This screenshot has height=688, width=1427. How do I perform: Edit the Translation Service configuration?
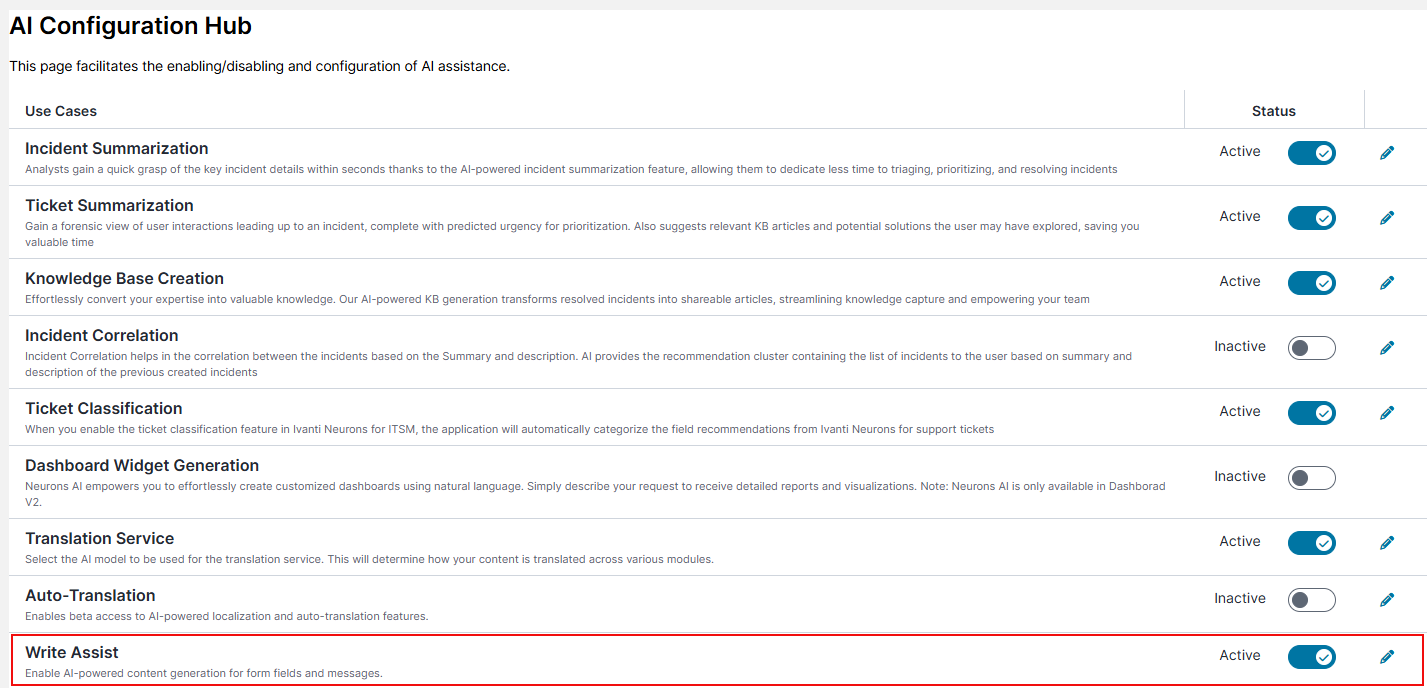pos(1386,543)
